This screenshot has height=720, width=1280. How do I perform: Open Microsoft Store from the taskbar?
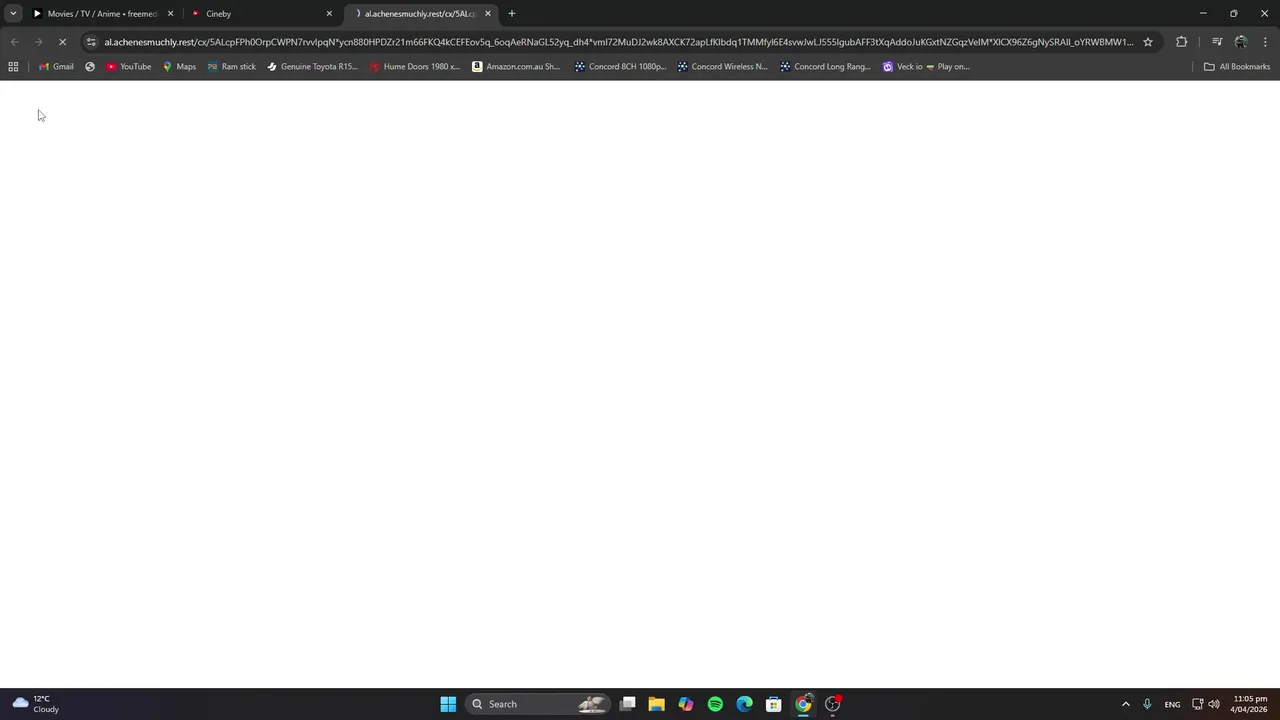773,704
